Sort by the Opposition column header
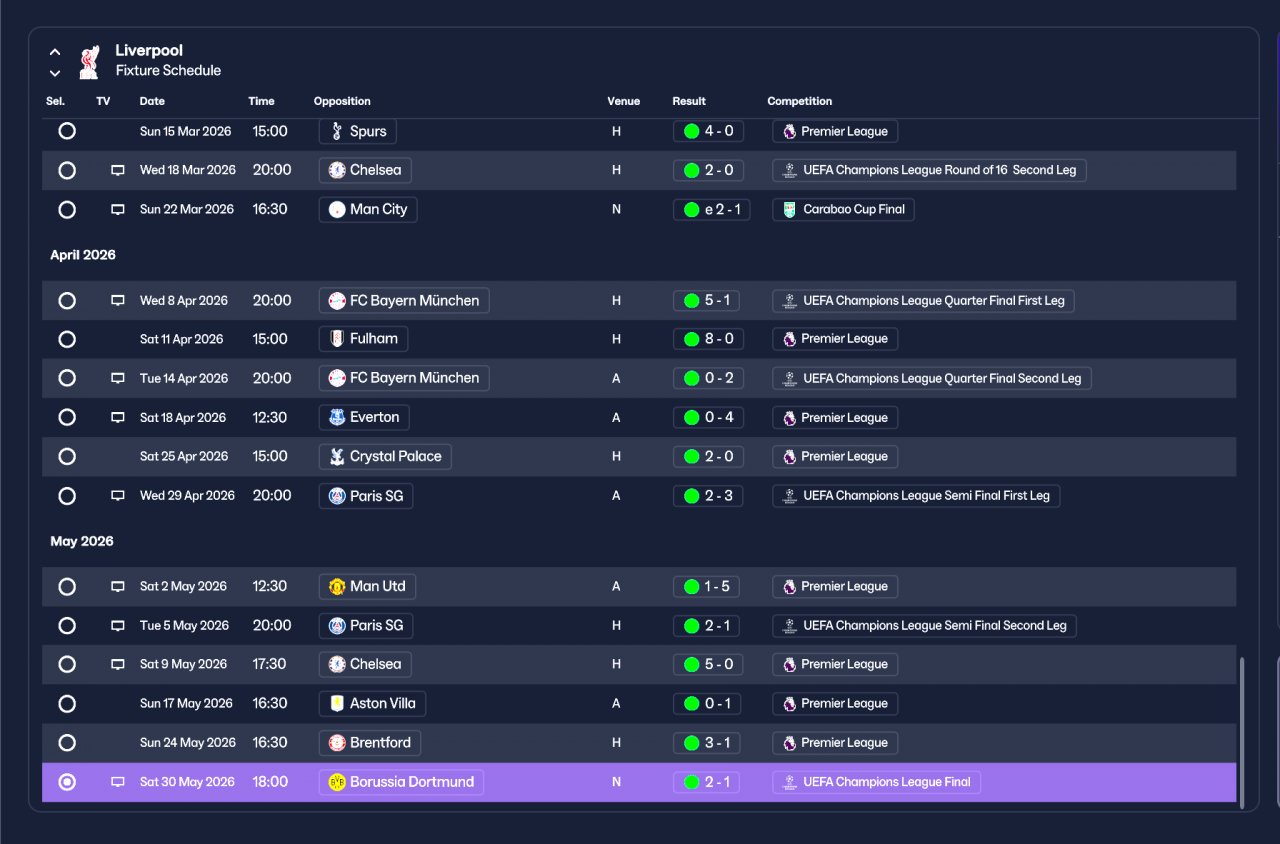This screenshot has height=844, width=1280. coord(342,101)
